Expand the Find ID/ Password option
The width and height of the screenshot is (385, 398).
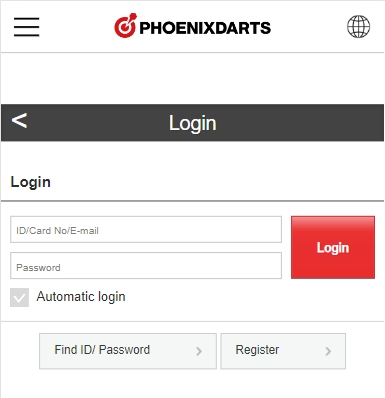click(x=128, y=351)
